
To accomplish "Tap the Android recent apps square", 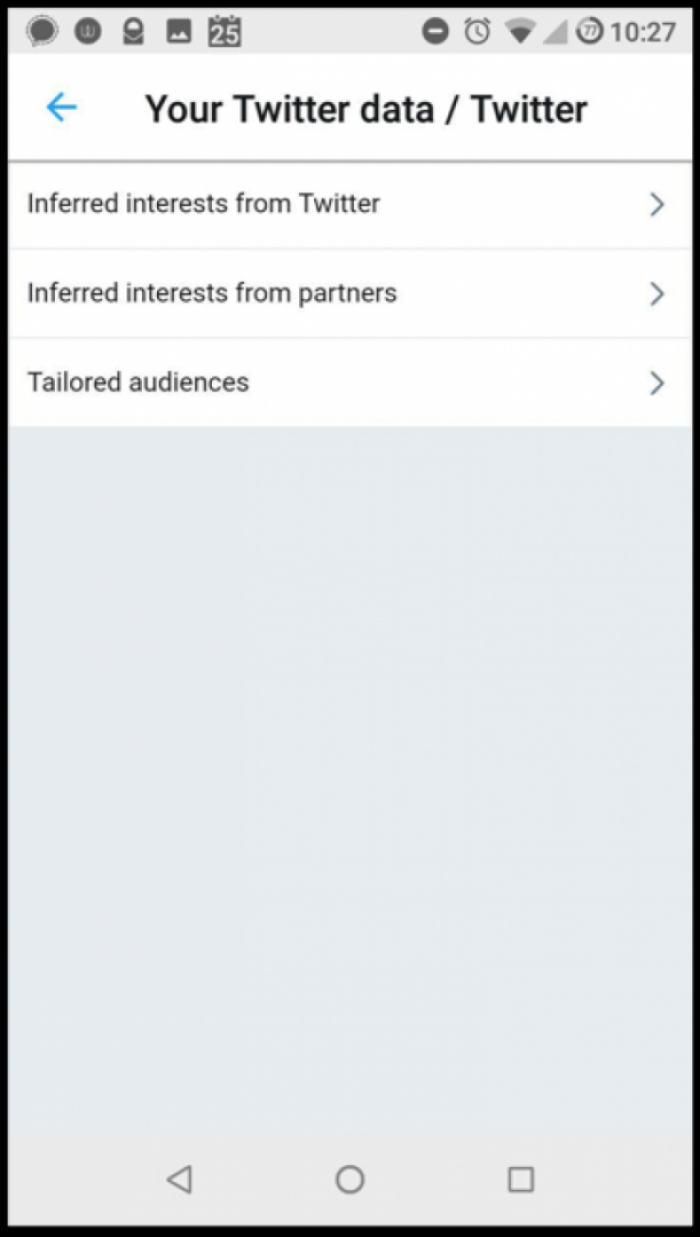I will pyautogui.click(x=521, y=1179).
